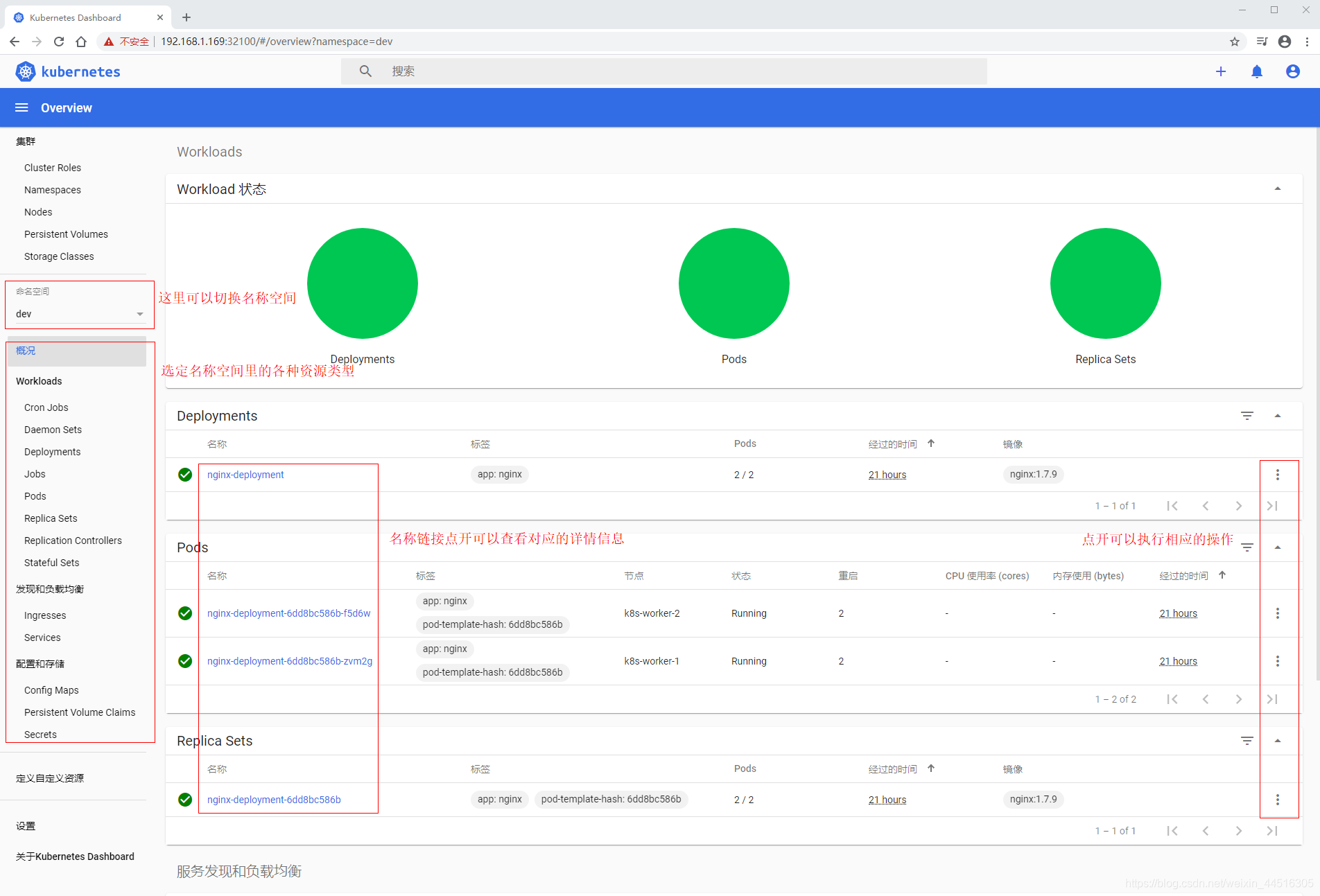Click the green Replica Sets status circle
Image resolution: width=1320 pixels, height=896 pixels.
pyautogui.click(x=1105, y=283)
